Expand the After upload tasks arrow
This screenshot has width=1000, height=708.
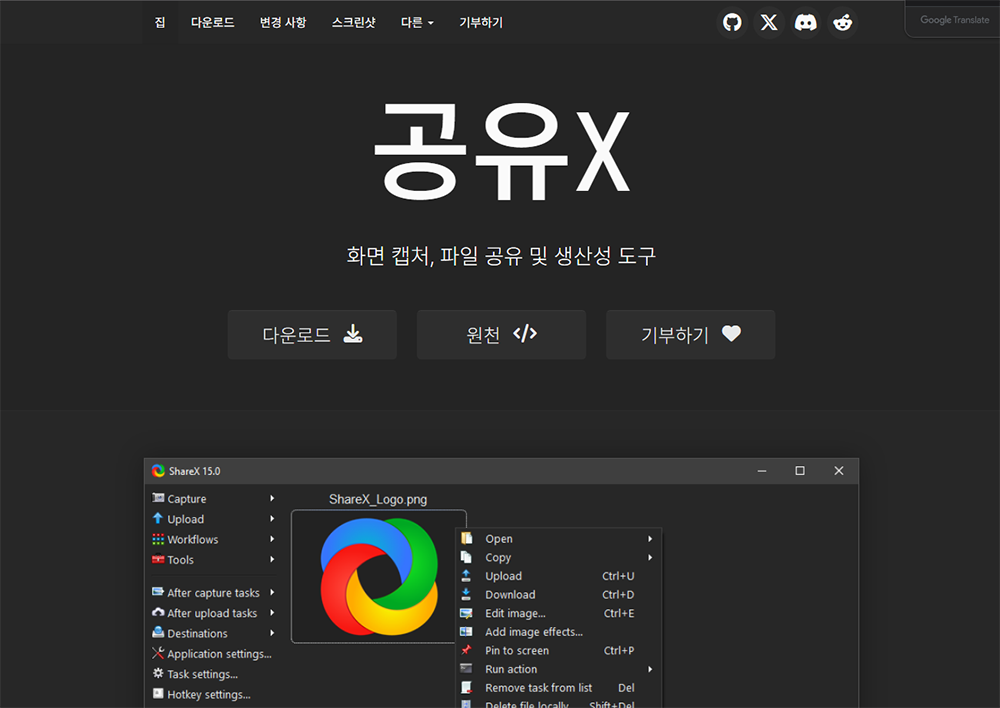click(272, 613)
